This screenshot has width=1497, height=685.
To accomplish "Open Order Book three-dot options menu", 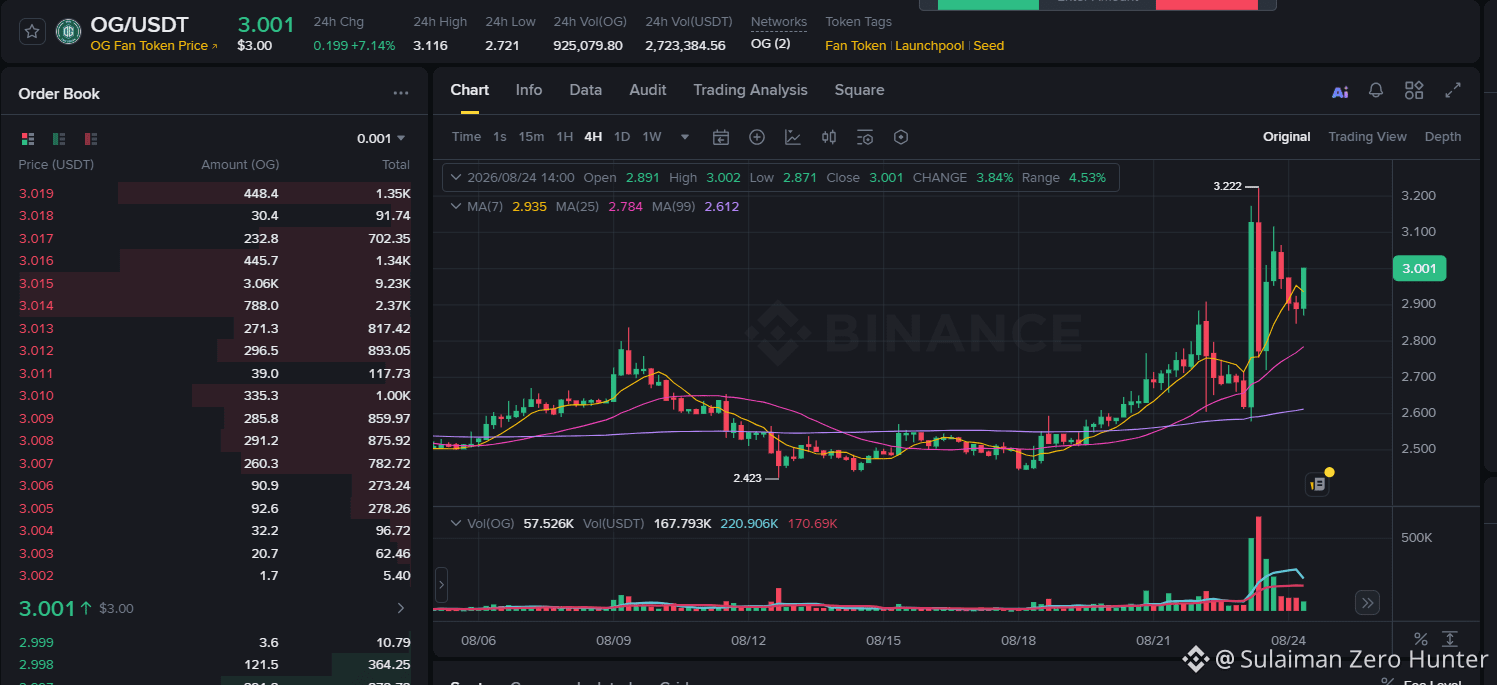I will (401, 93).
